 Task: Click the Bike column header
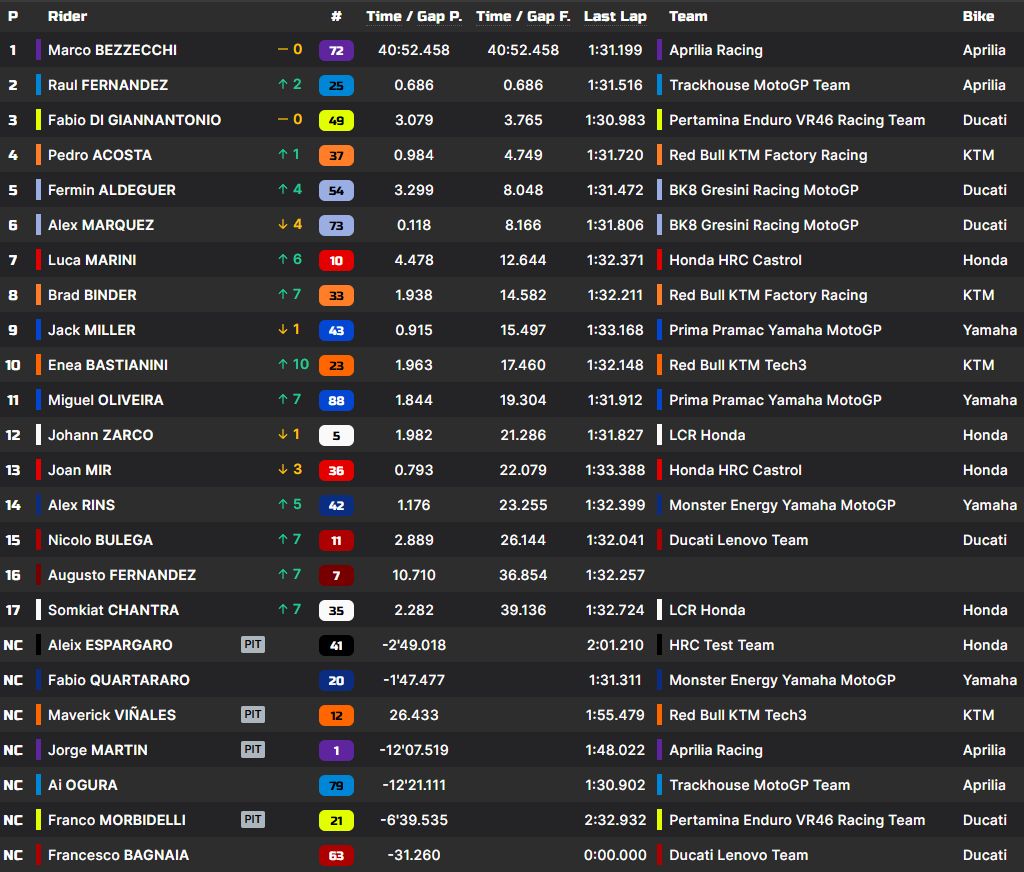tap(978, 16)
